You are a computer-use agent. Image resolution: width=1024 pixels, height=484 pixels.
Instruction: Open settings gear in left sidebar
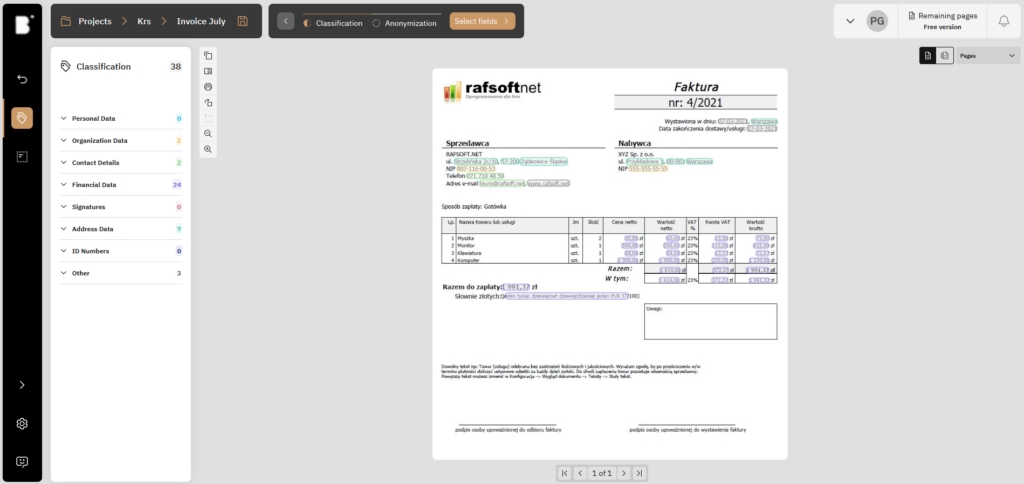coord(21,423)
